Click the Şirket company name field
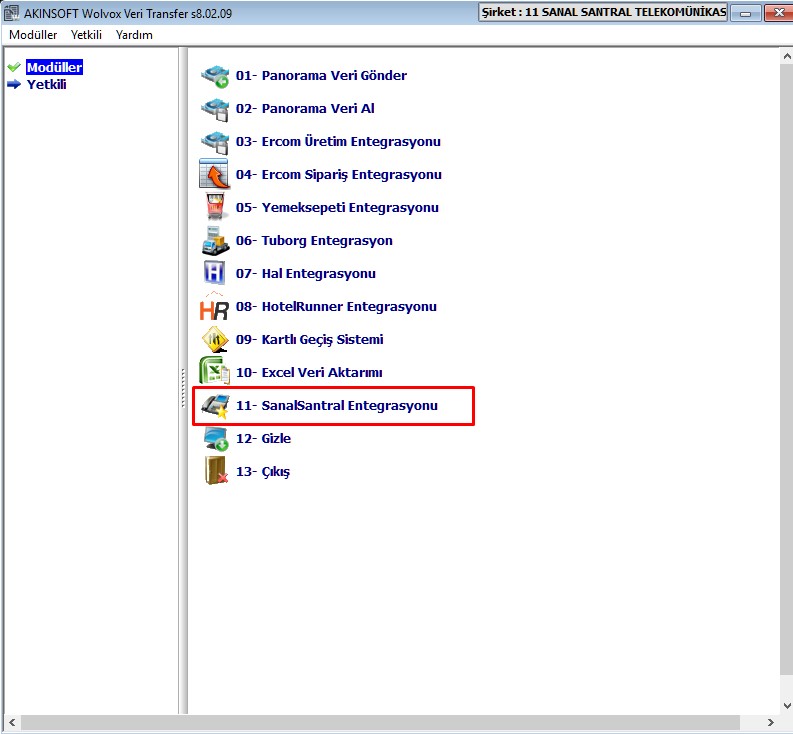 (603, 12)
